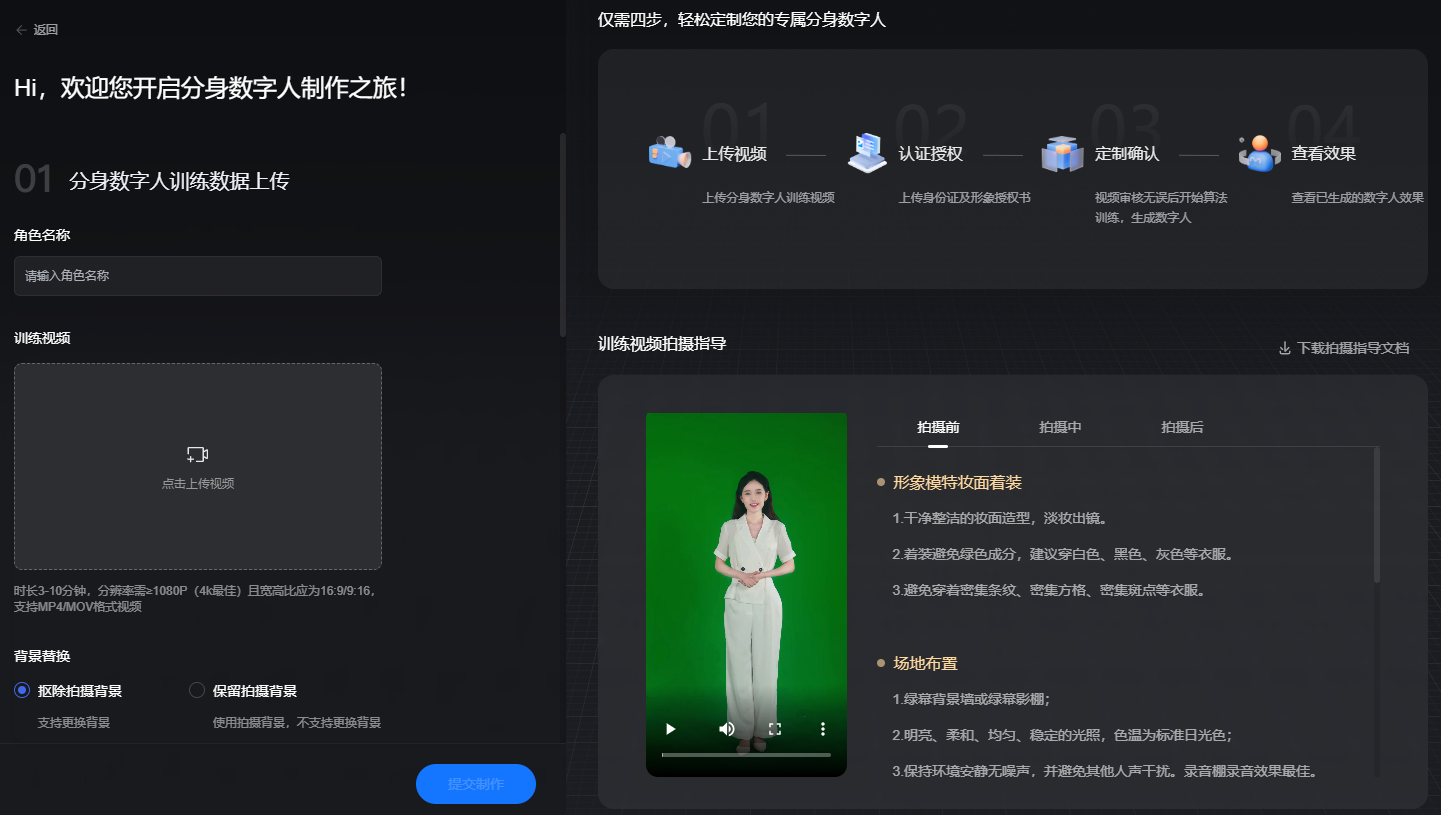Mute the guidance video volume

click(x=727, y=729)
